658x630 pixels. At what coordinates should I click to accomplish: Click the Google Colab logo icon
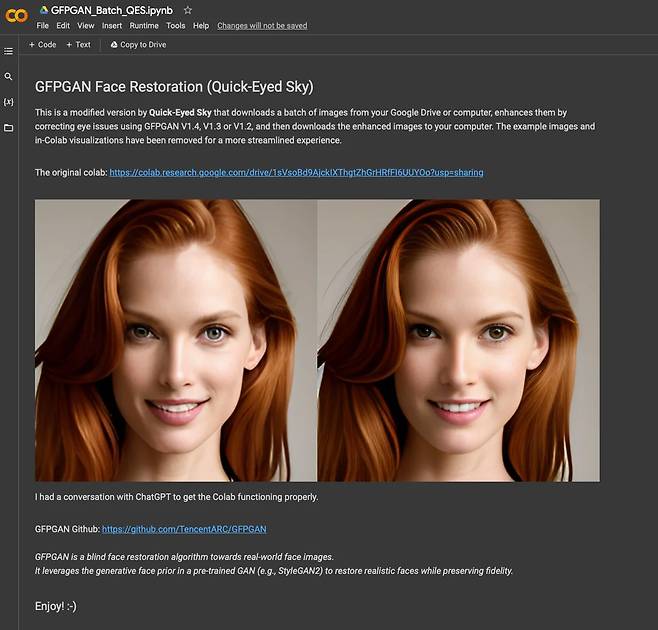(x=17, y=15)
